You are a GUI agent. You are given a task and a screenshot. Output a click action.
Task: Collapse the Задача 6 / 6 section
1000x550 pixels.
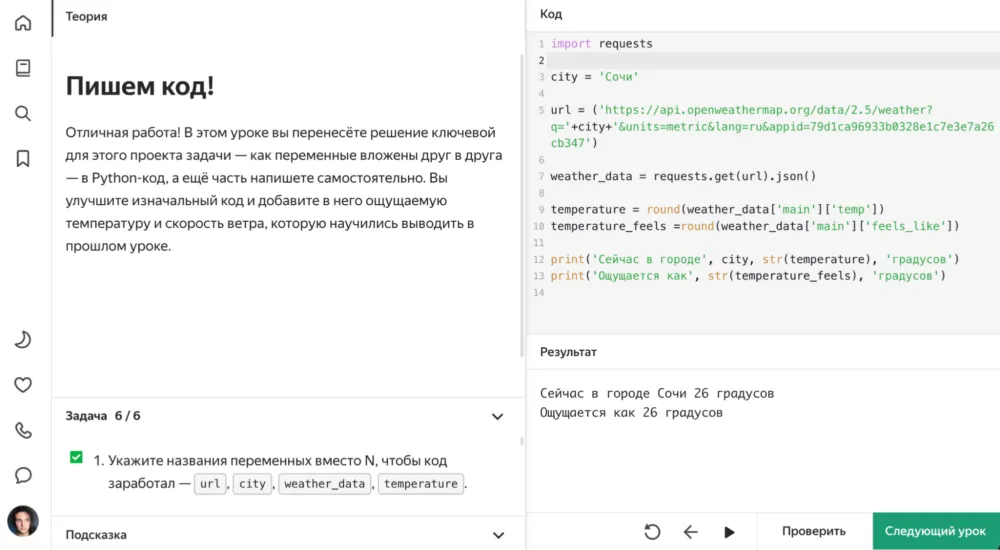(497, 416)
